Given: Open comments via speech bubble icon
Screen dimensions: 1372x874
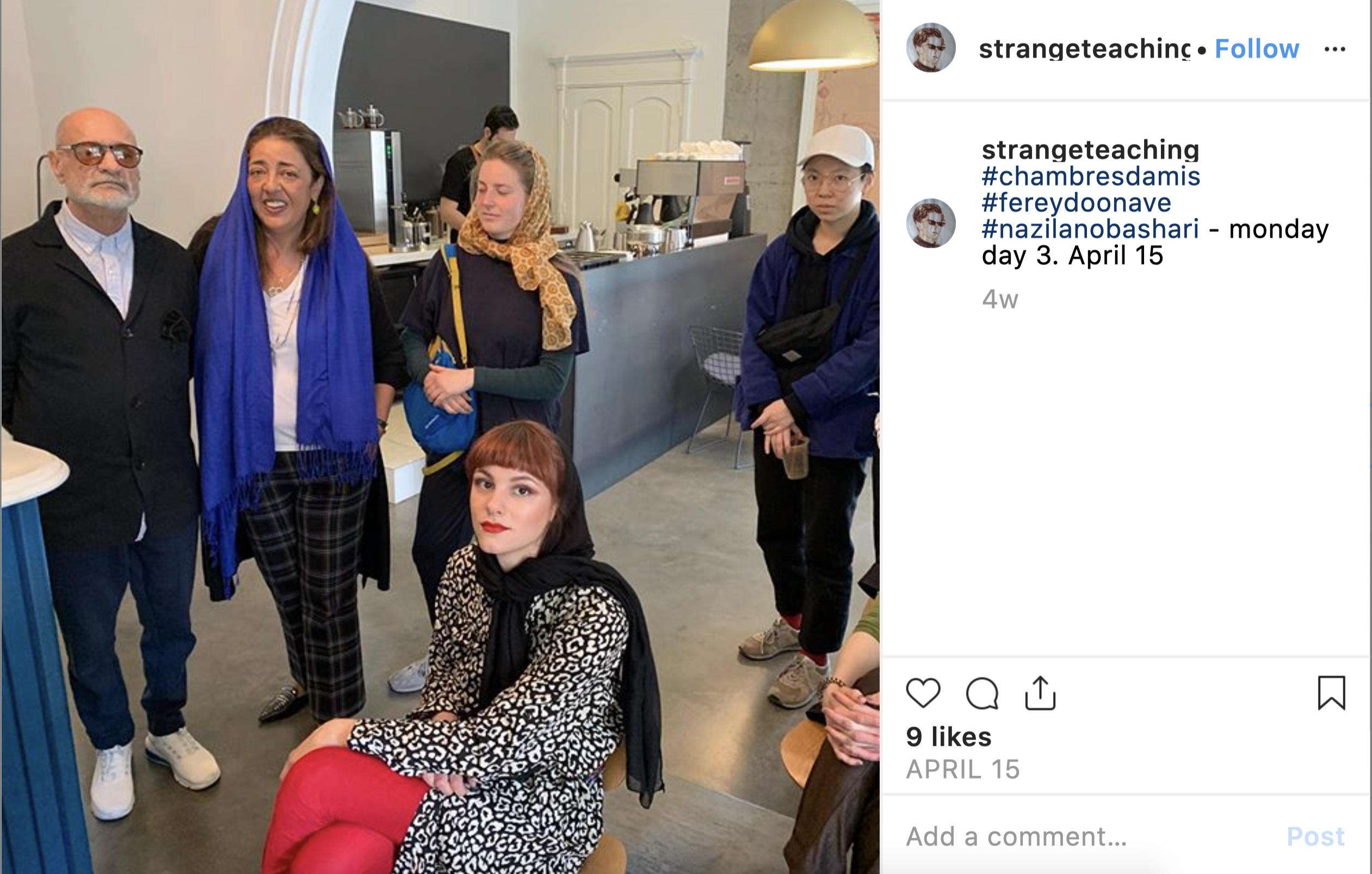Looking at the screenshot, I should (x=982, y=693).
